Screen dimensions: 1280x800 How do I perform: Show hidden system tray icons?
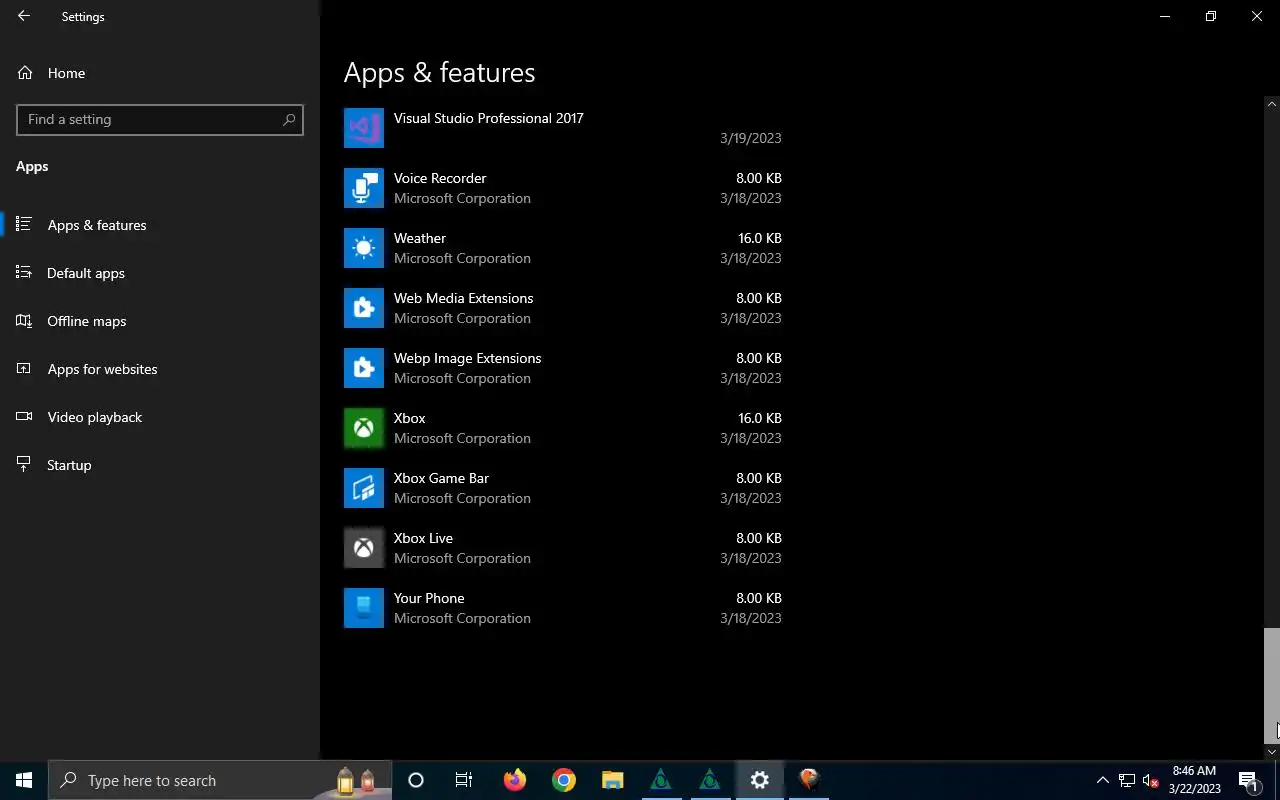click(1103, 780)
